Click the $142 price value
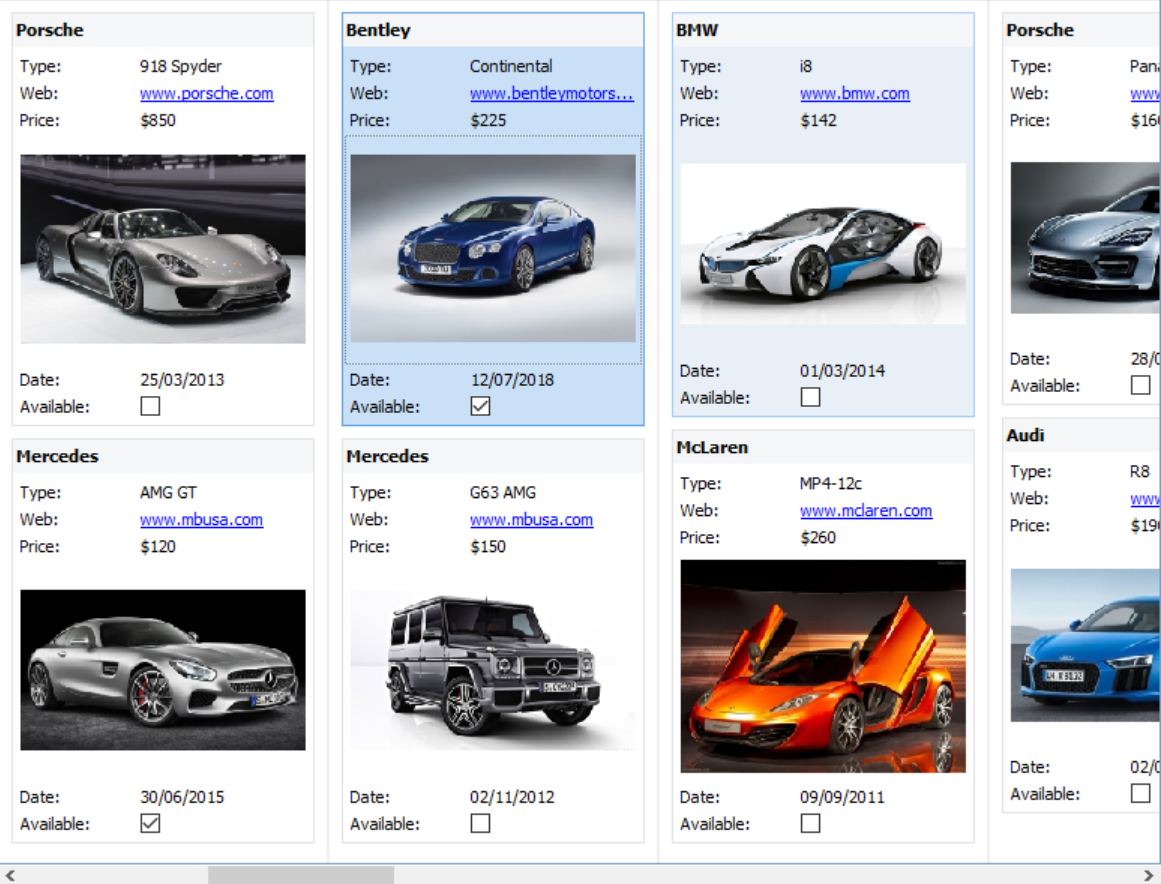 pos(818,120)
